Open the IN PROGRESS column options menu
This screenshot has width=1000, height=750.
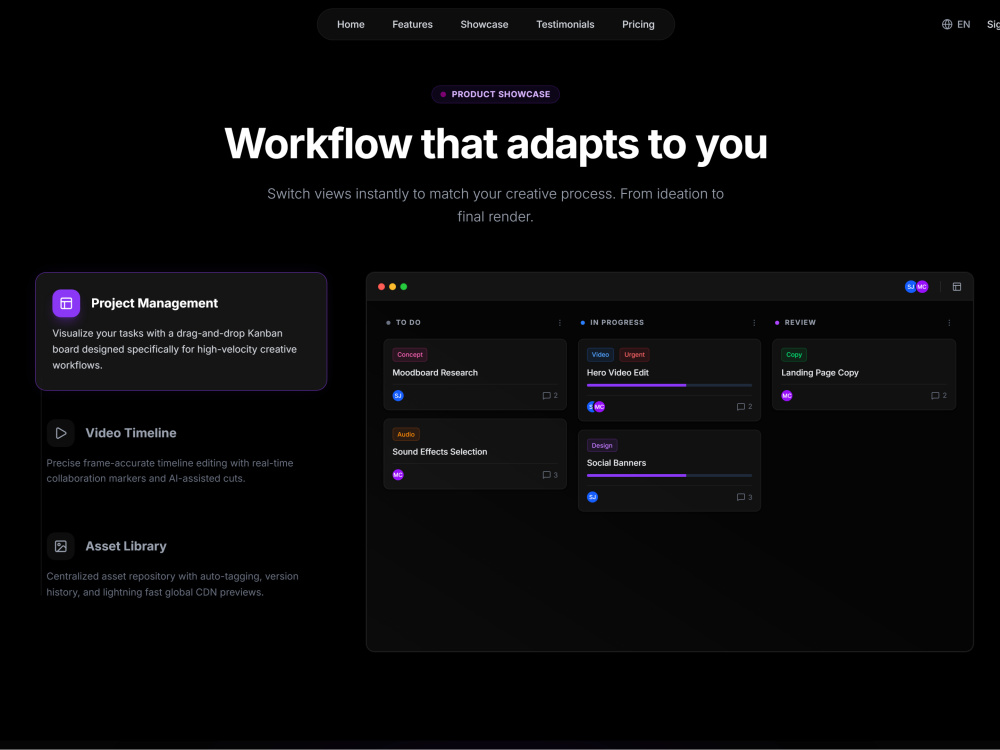coord(754,323)
